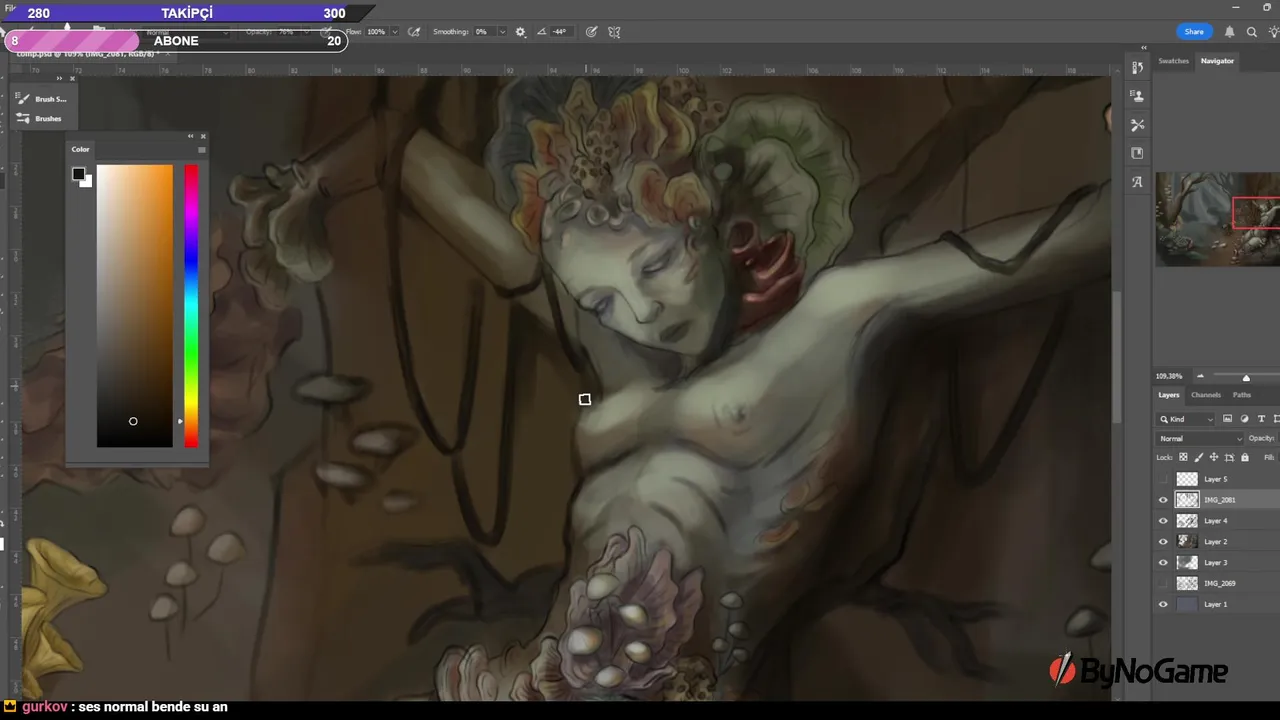Toggle pressure for size icon
Screen dimensions: 1280x720
[591, 32]
